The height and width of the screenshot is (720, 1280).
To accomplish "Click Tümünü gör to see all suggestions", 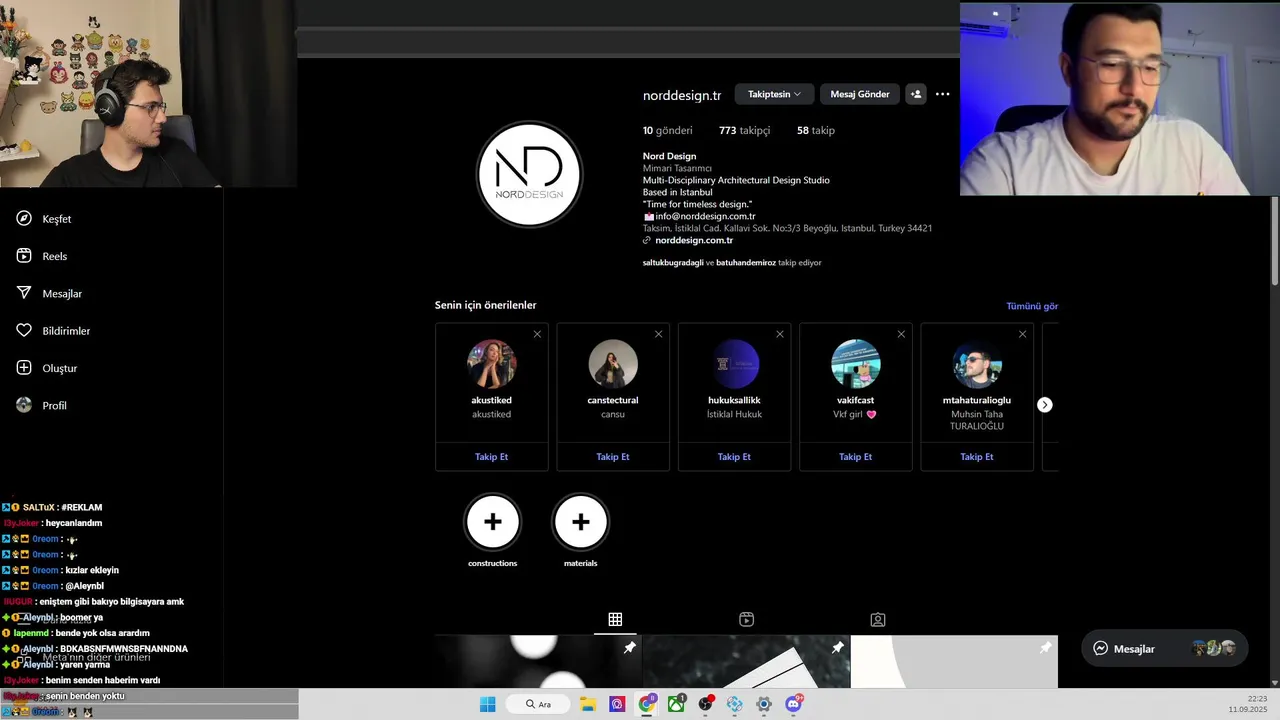I will point(1032,306).
